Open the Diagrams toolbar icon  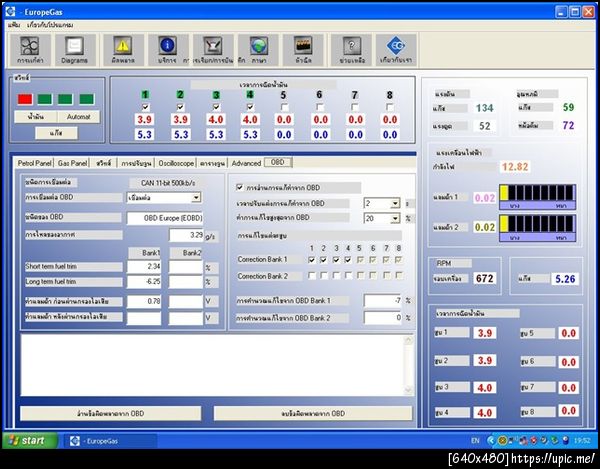(x=75, y=50)
